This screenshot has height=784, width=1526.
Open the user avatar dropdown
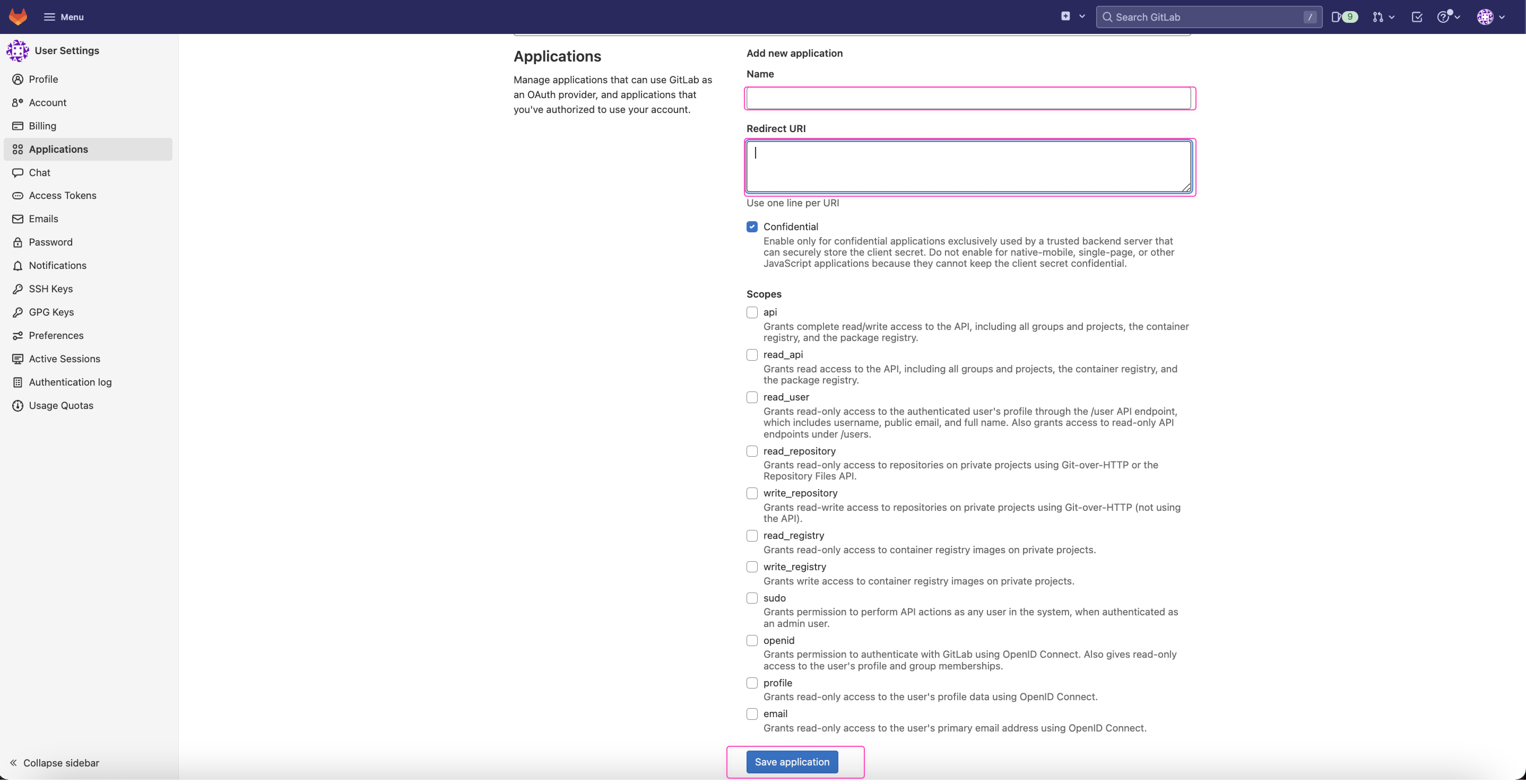coord(1491,17)
